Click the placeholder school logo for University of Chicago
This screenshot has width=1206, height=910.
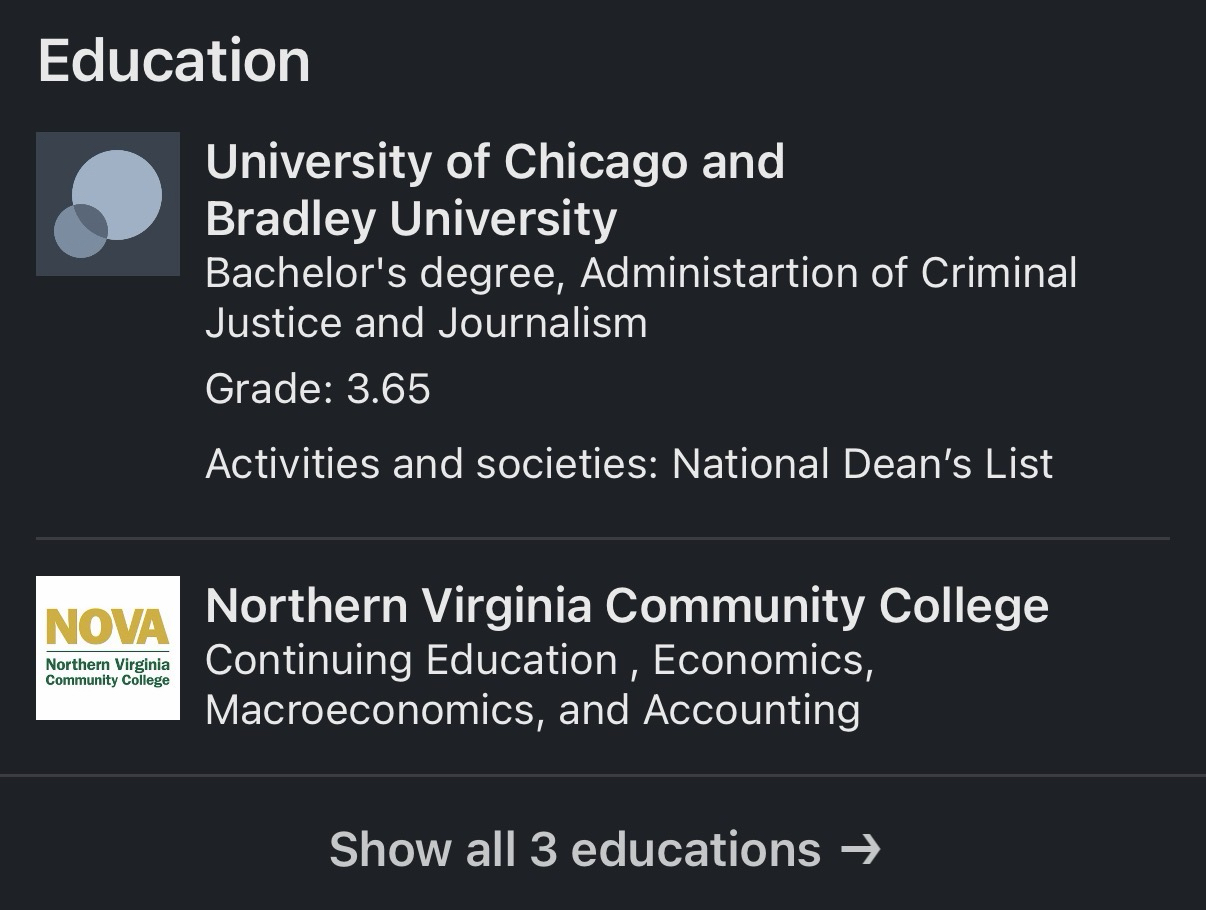coord(108,204)
